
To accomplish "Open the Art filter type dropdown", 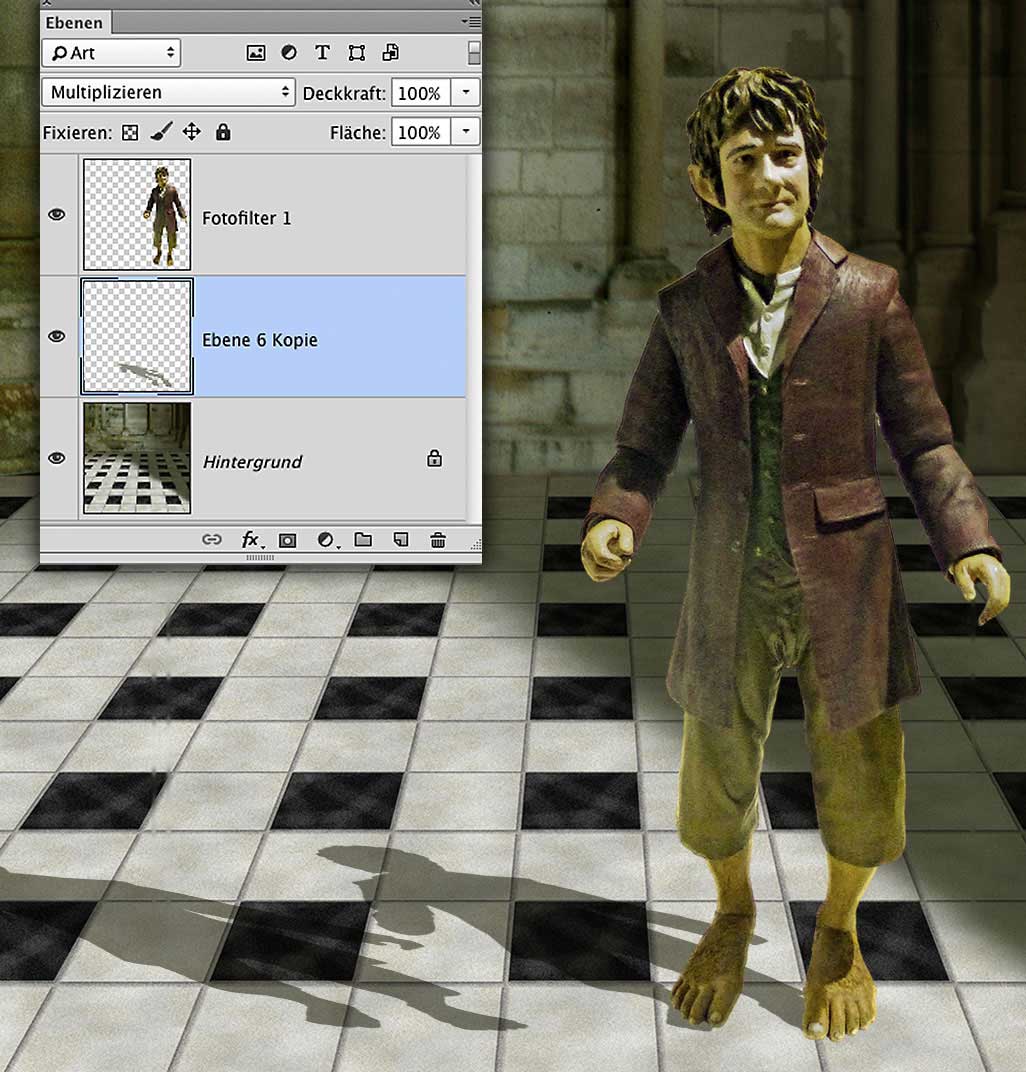I will (x=111, y=53).
